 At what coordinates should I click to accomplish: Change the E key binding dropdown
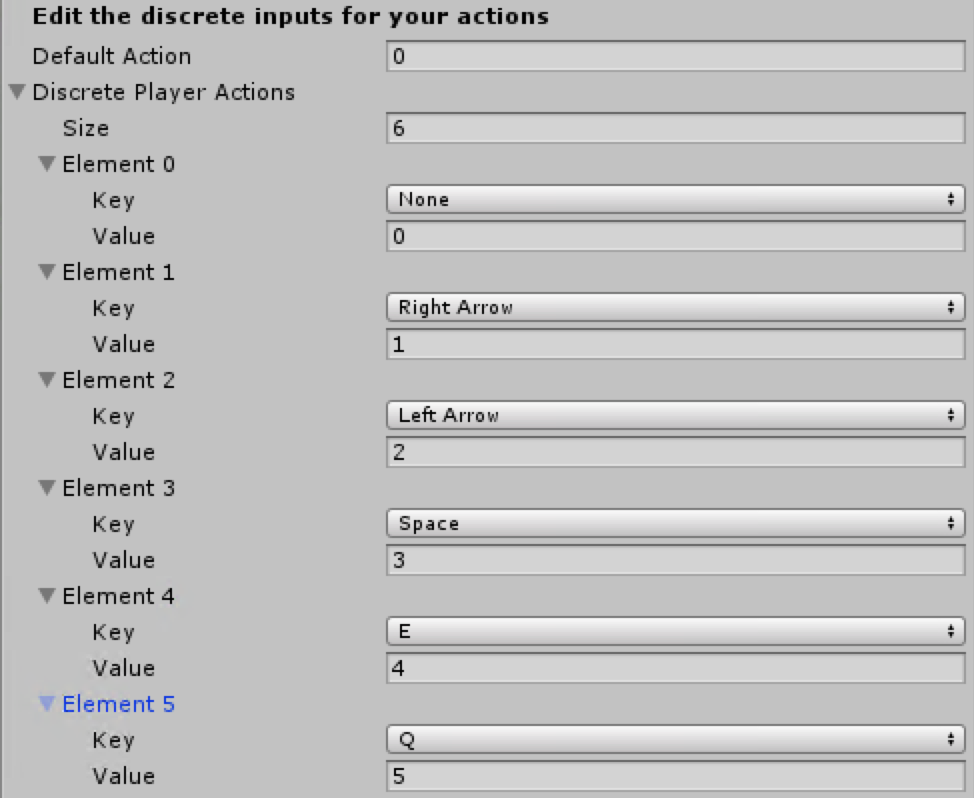(676, 631)
